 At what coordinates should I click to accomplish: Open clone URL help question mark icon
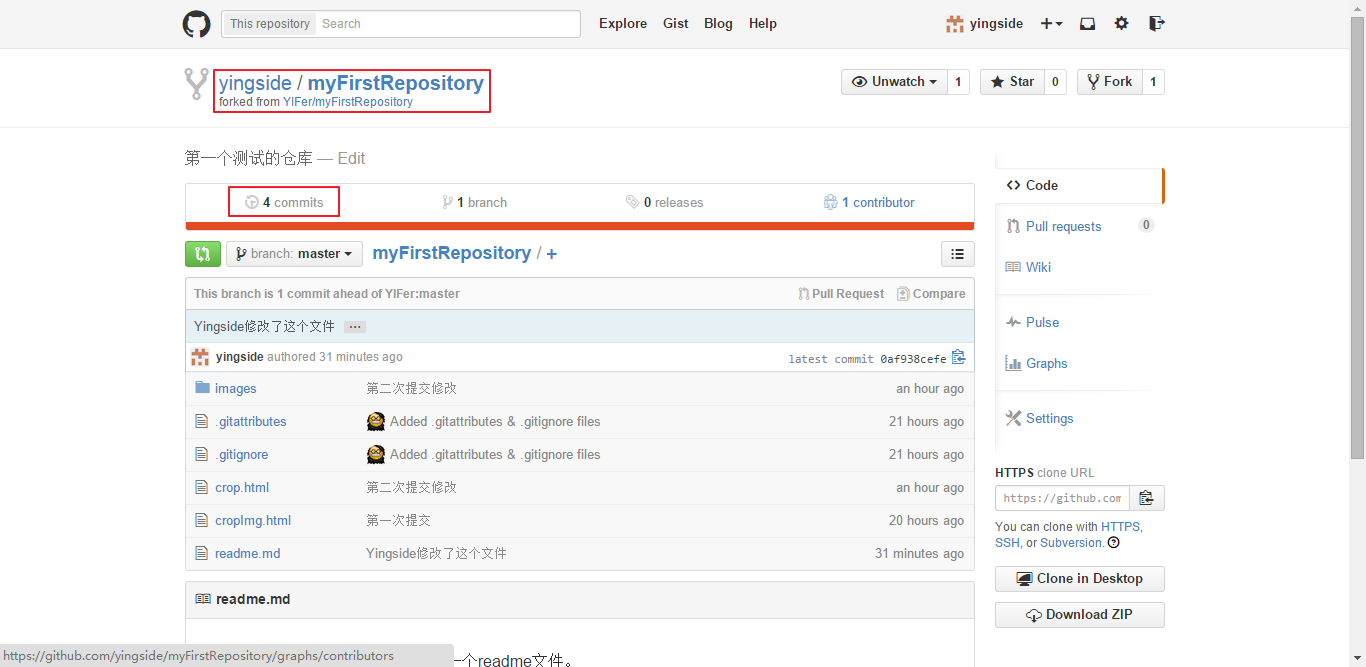click(1114, 543)
